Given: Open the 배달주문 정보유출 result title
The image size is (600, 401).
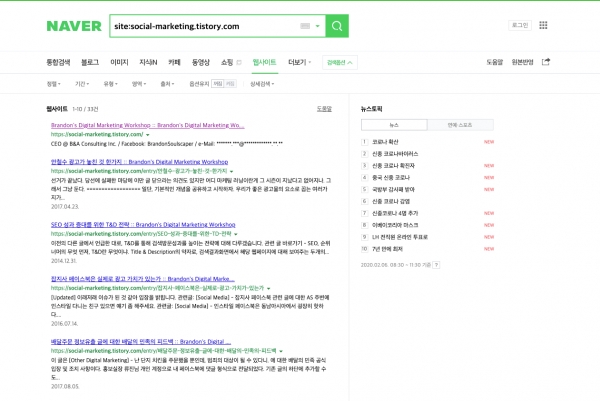Looking at the screenshot, I should pyautogui.click(x=140, y=342).
